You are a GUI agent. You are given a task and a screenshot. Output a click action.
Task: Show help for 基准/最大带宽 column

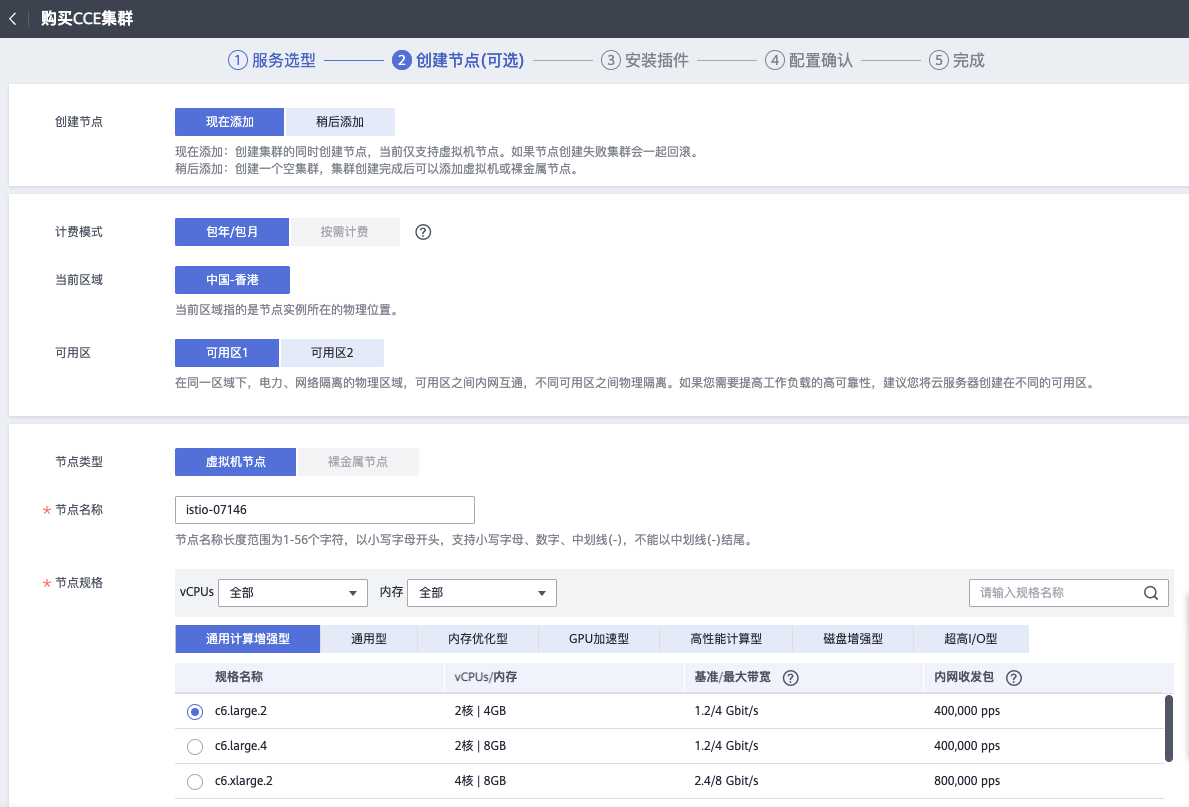790,678
